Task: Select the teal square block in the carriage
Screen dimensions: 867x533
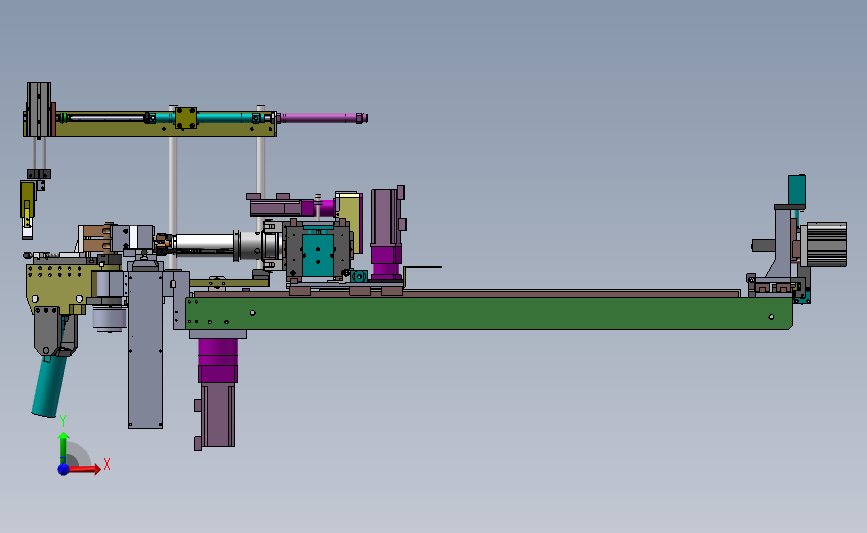Action: (x=318, y=255)
